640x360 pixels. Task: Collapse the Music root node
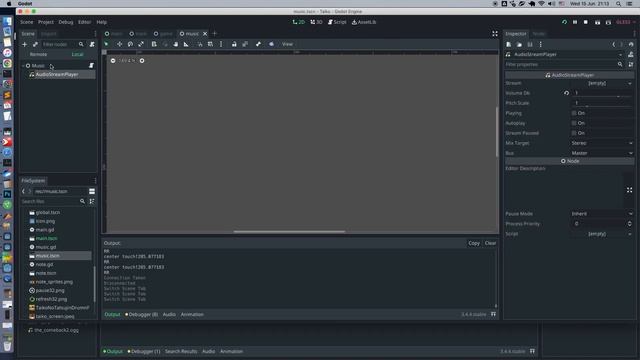click(23, 66)
